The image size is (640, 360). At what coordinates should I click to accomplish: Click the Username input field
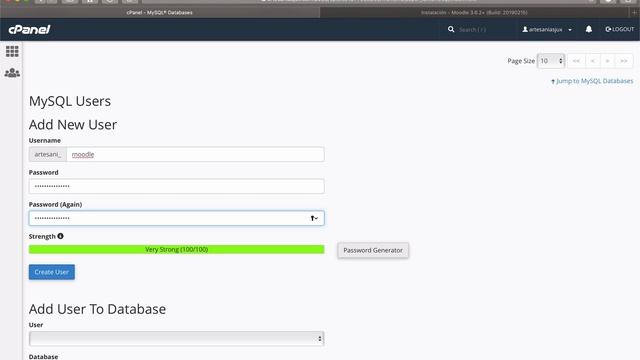(x=196, y=154)
